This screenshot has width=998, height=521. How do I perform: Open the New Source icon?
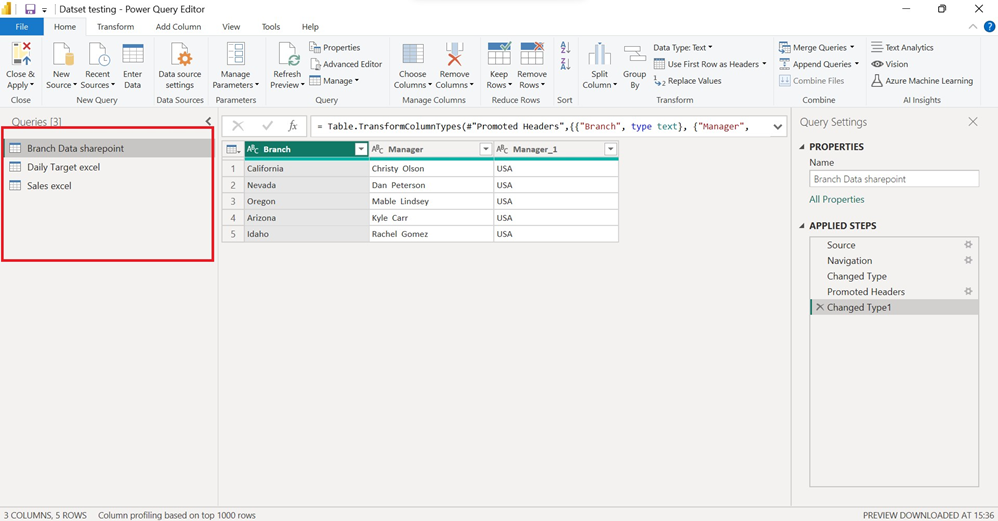coord(62,55)
